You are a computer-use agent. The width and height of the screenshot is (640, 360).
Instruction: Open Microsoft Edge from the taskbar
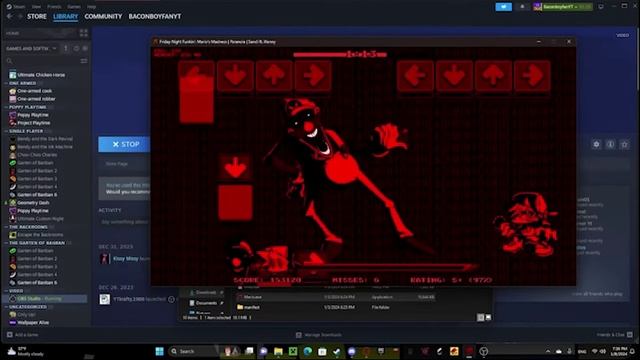click(x=308, y=351)
